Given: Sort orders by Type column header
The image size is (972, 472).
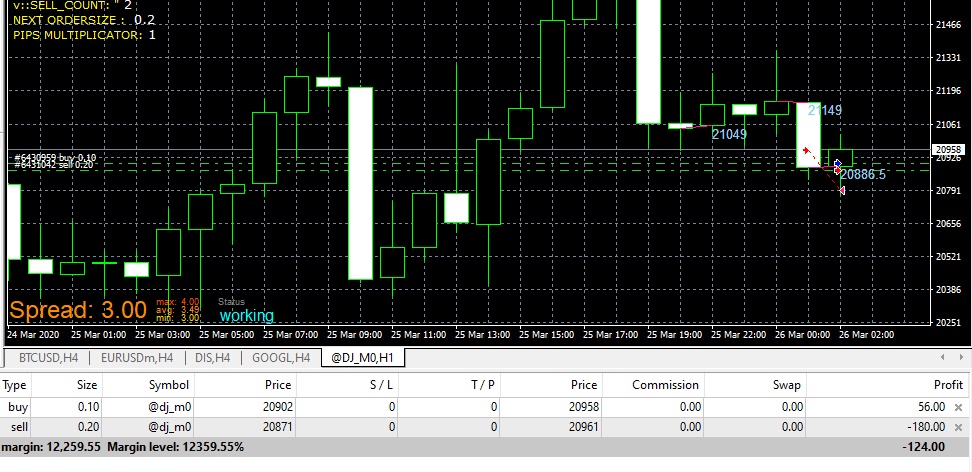Looking at the screenshot, I should (x=15, y=385).
